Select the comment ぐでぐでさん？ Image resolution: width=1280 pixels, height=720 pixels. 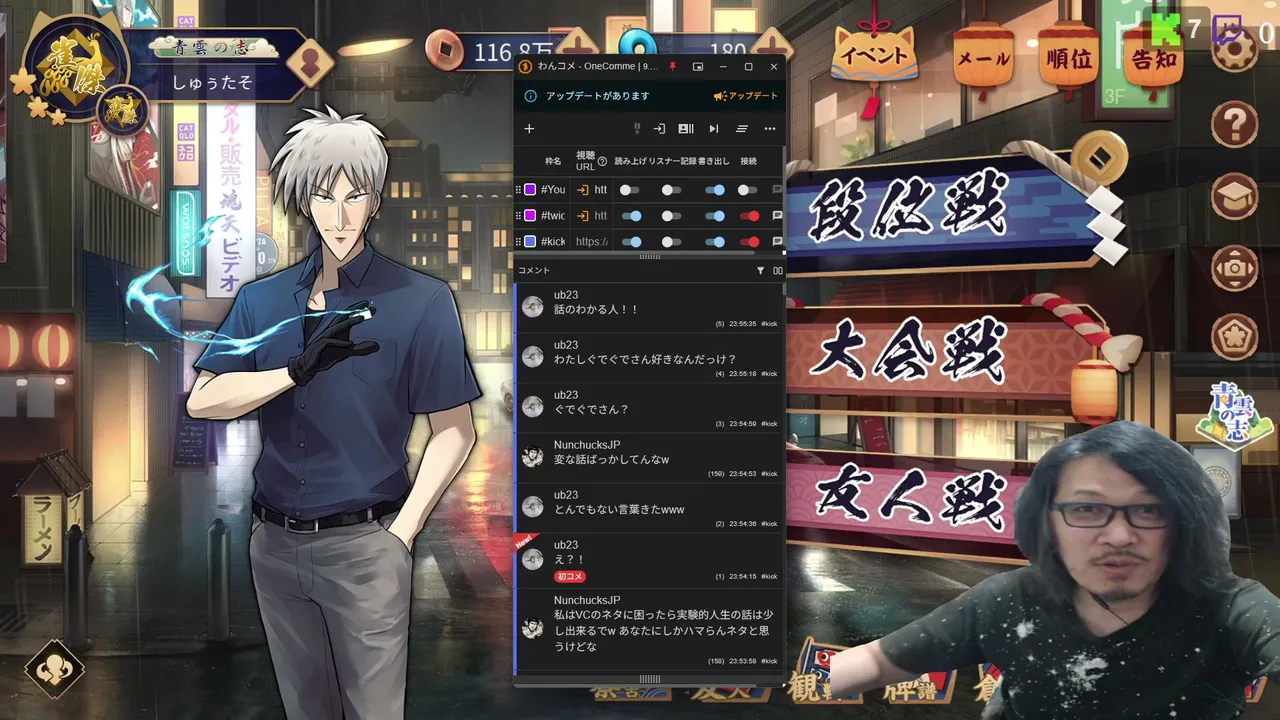[x=648, y=408]
